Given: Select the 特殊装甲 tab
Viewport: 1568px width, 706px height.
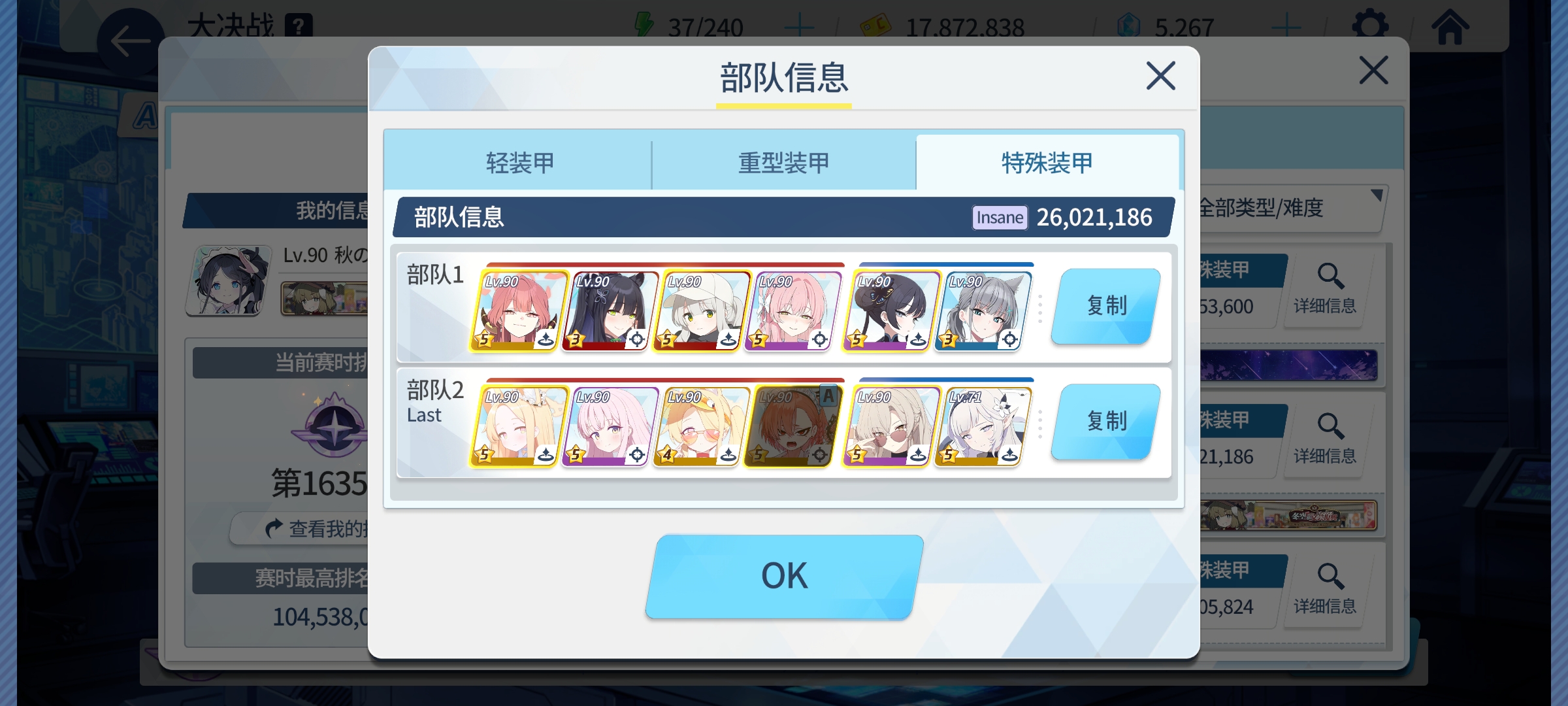Looking at the screenshot, I should point(1047,162).
